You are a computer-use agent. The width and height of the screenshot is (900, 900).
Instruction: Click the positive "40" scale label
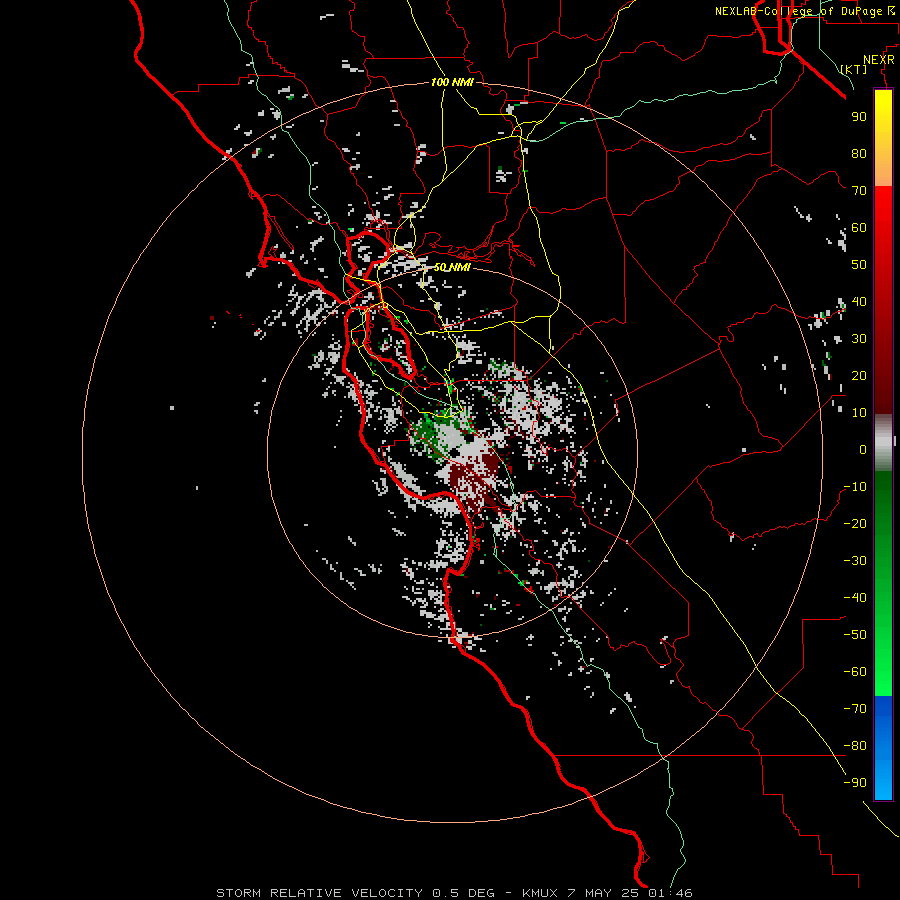[859, 301]
